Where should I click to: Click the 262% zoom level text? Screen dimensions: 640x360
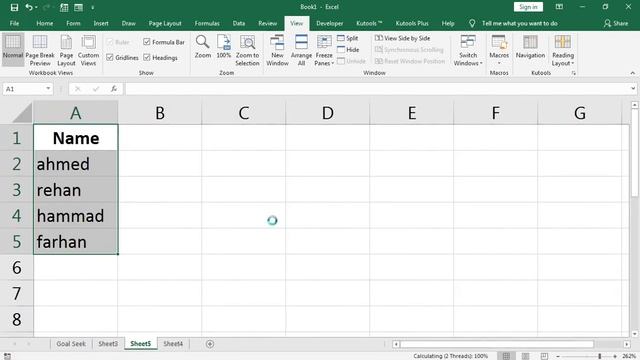point(629,356)
